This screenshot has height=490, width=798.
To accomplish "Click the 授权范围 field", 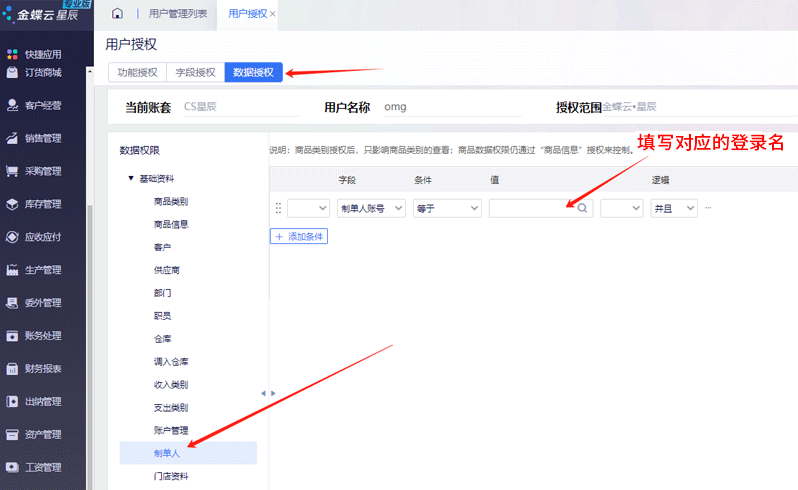I will click(x=700, y=107).
